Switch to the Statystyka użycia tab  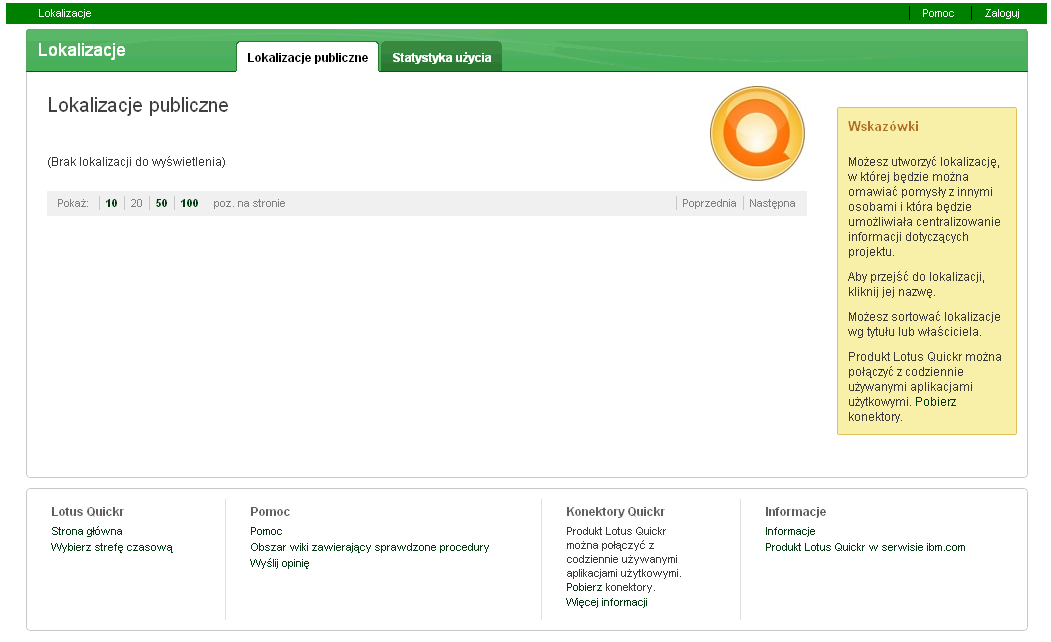click(441, 58)
